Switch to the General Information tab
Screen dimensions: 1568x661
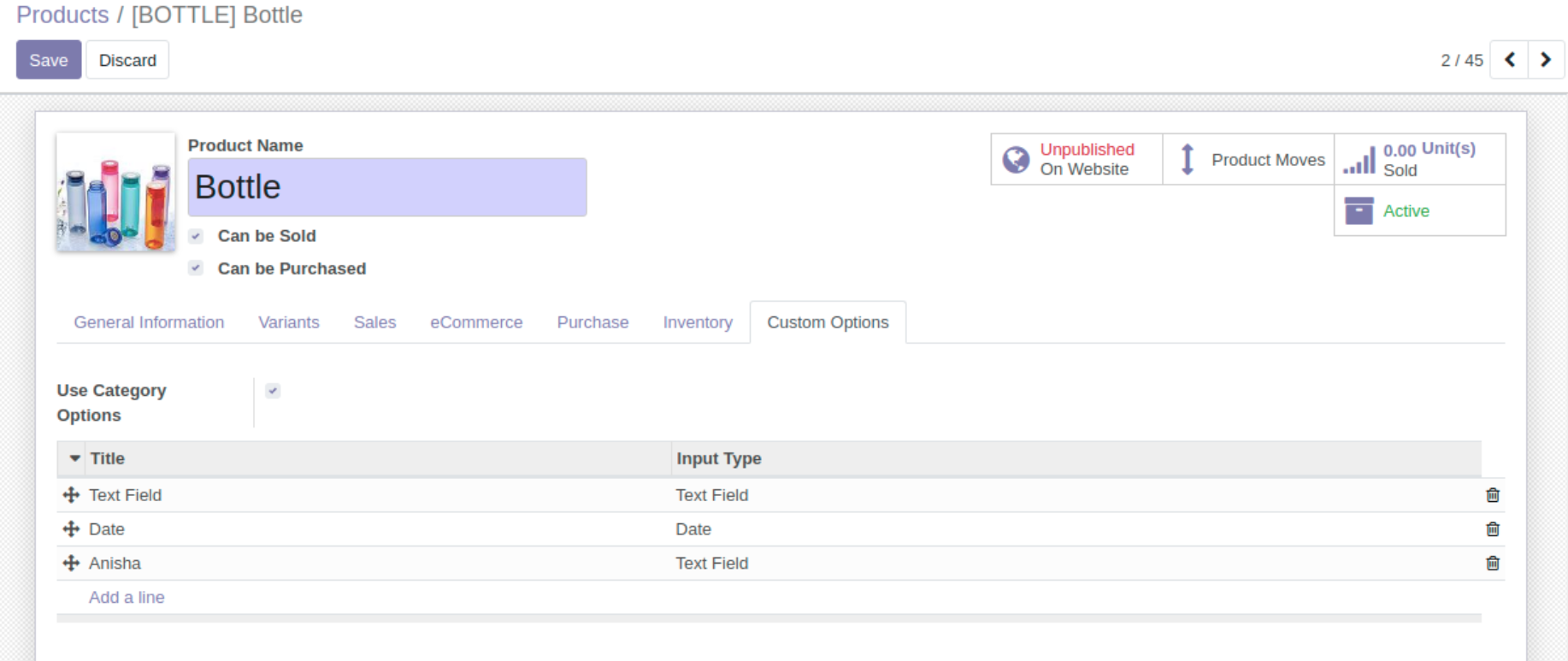click(x=149, y=322)
